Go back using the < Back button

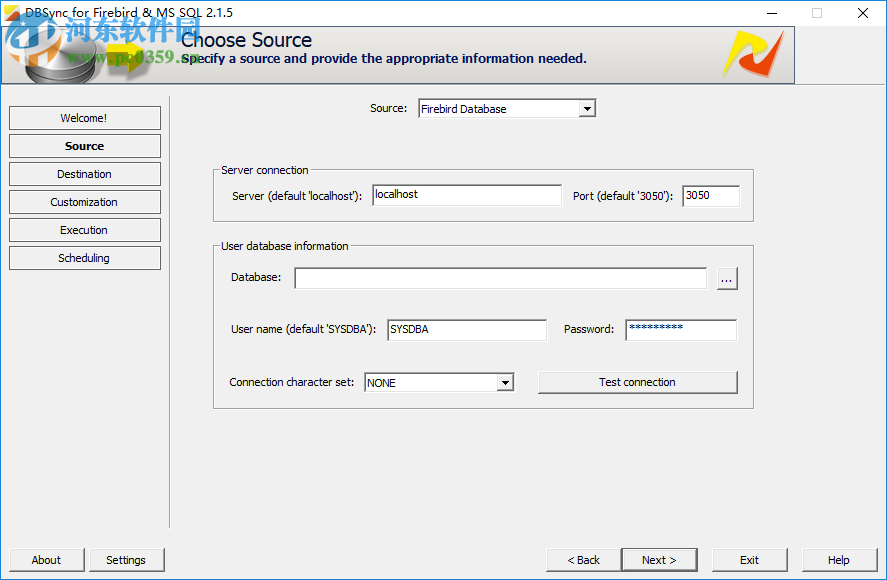(x=582, y=560)
